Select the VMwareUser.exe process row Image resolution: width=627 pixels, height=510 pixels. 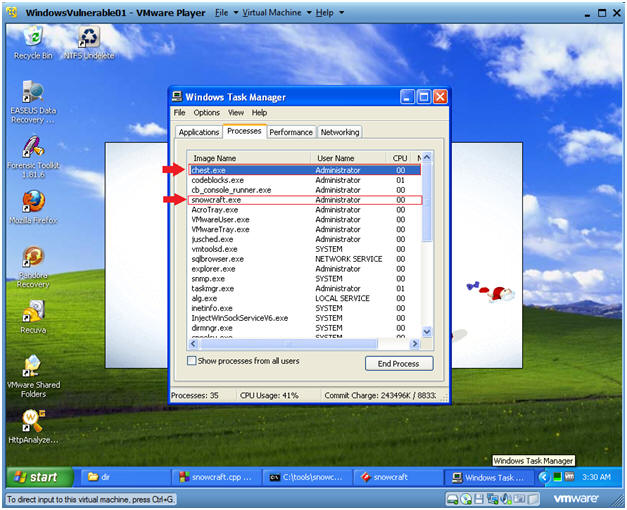(x=305, y=219)
